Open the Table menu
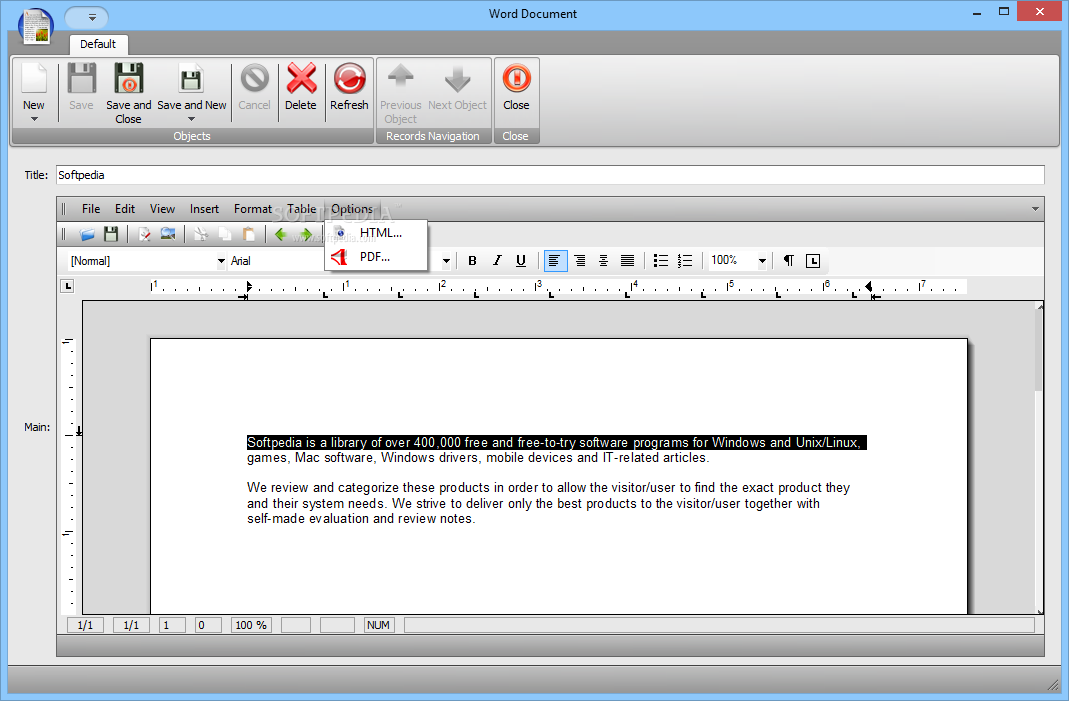The image size is (1069, 701). point(301,209)
